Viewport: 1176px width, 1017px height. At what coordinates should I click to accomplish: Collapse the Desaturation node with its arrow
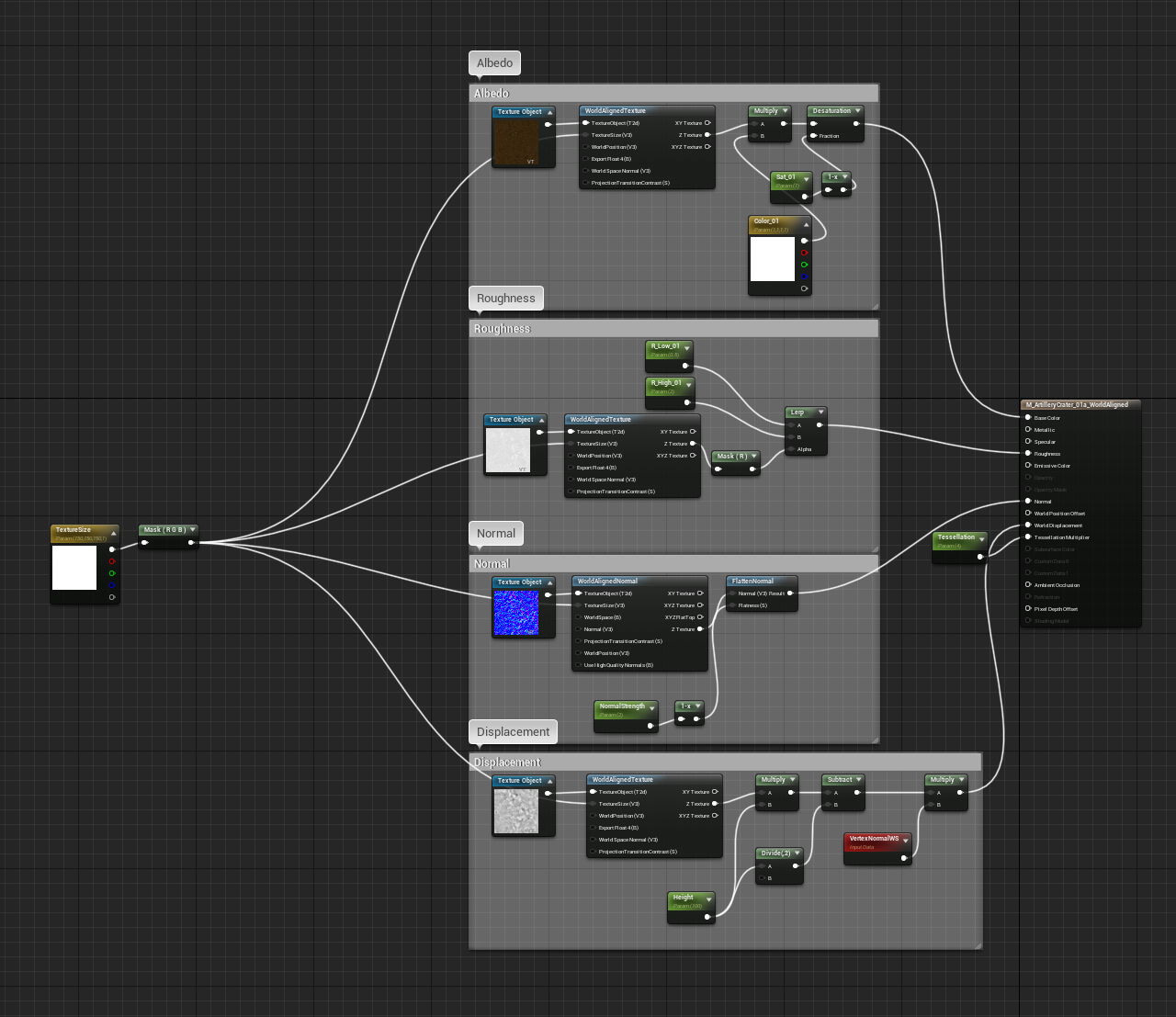[858, 111]
